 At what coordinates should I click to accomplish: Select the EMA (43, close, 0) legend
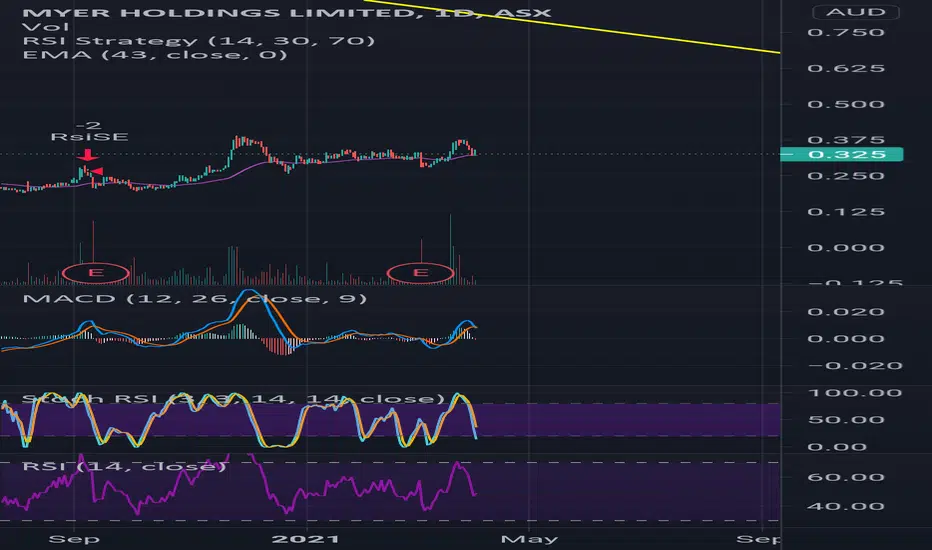click(155, 55)
